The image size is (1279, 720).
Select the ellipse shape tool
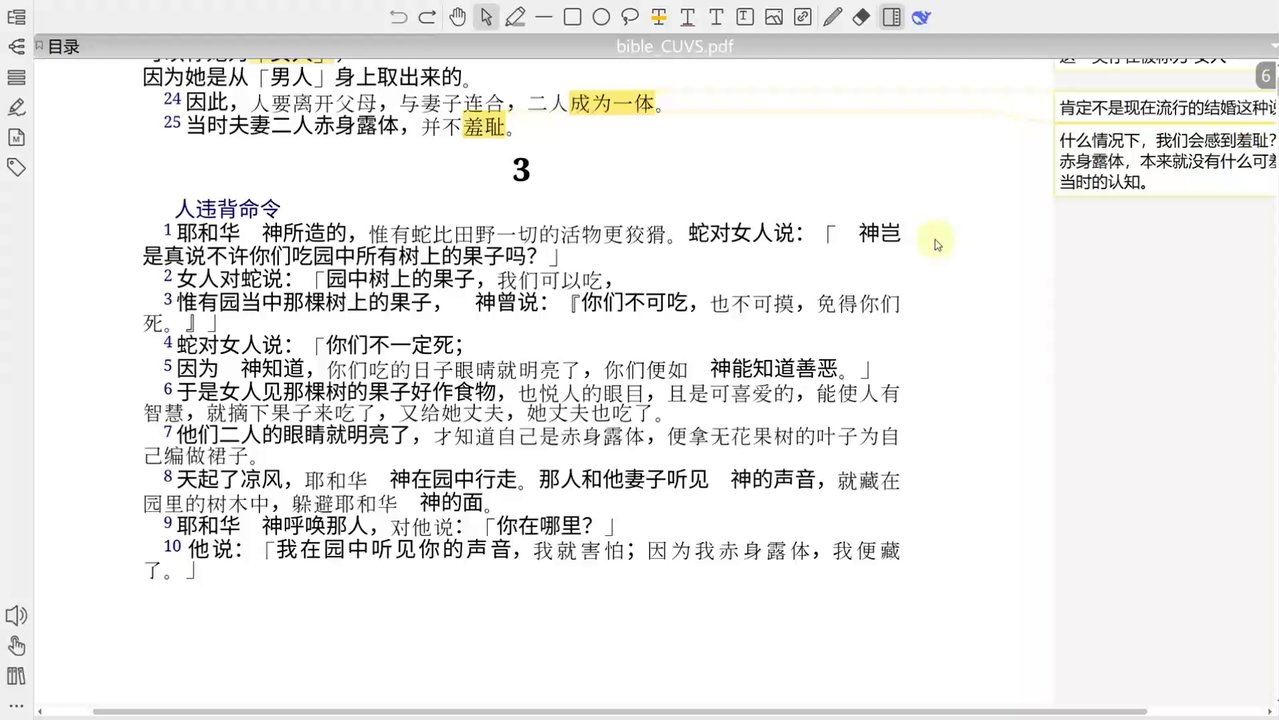click(x=601, y=17)
